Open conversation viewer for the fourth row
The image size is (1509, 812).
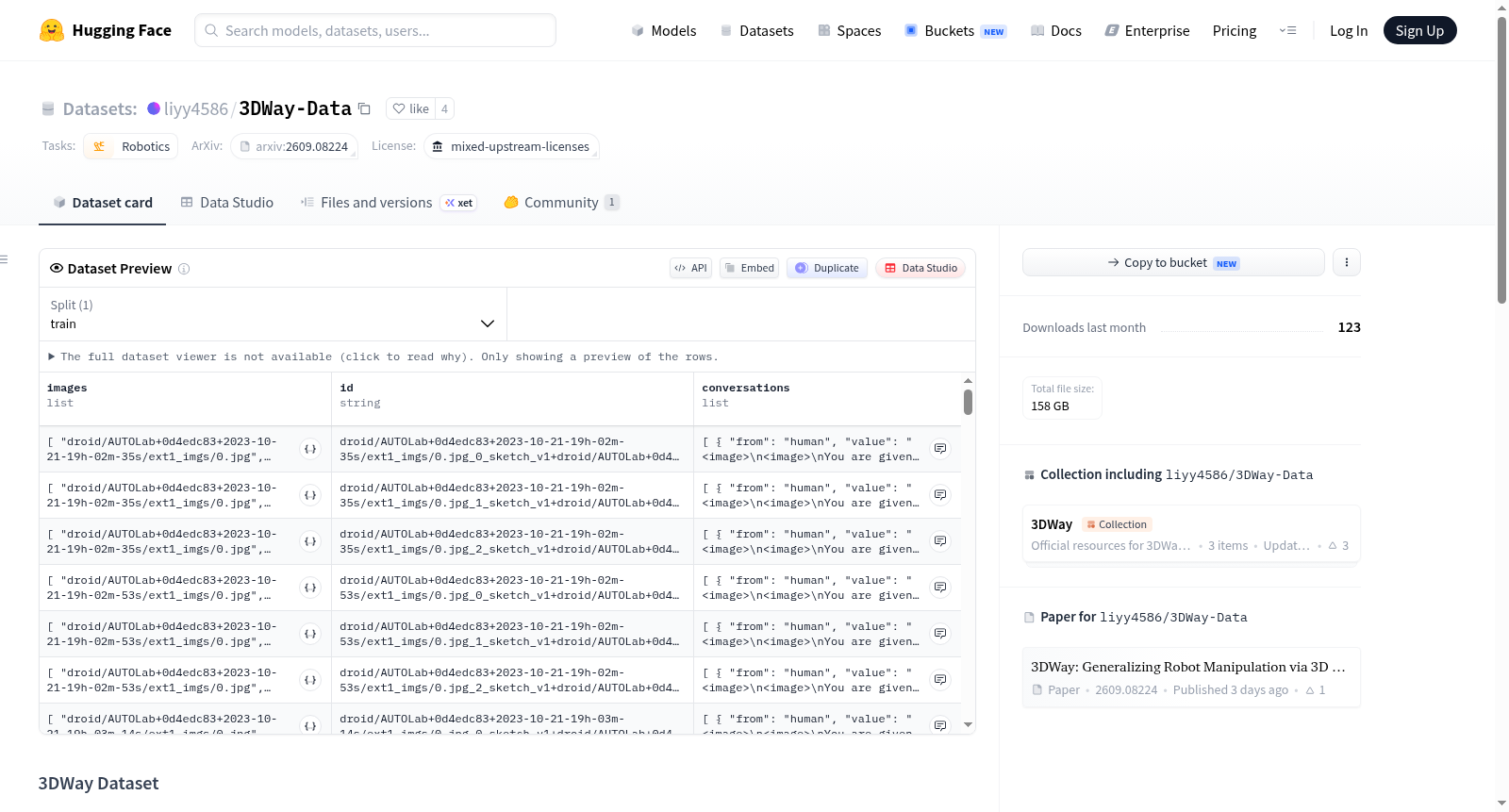[940, 588]
